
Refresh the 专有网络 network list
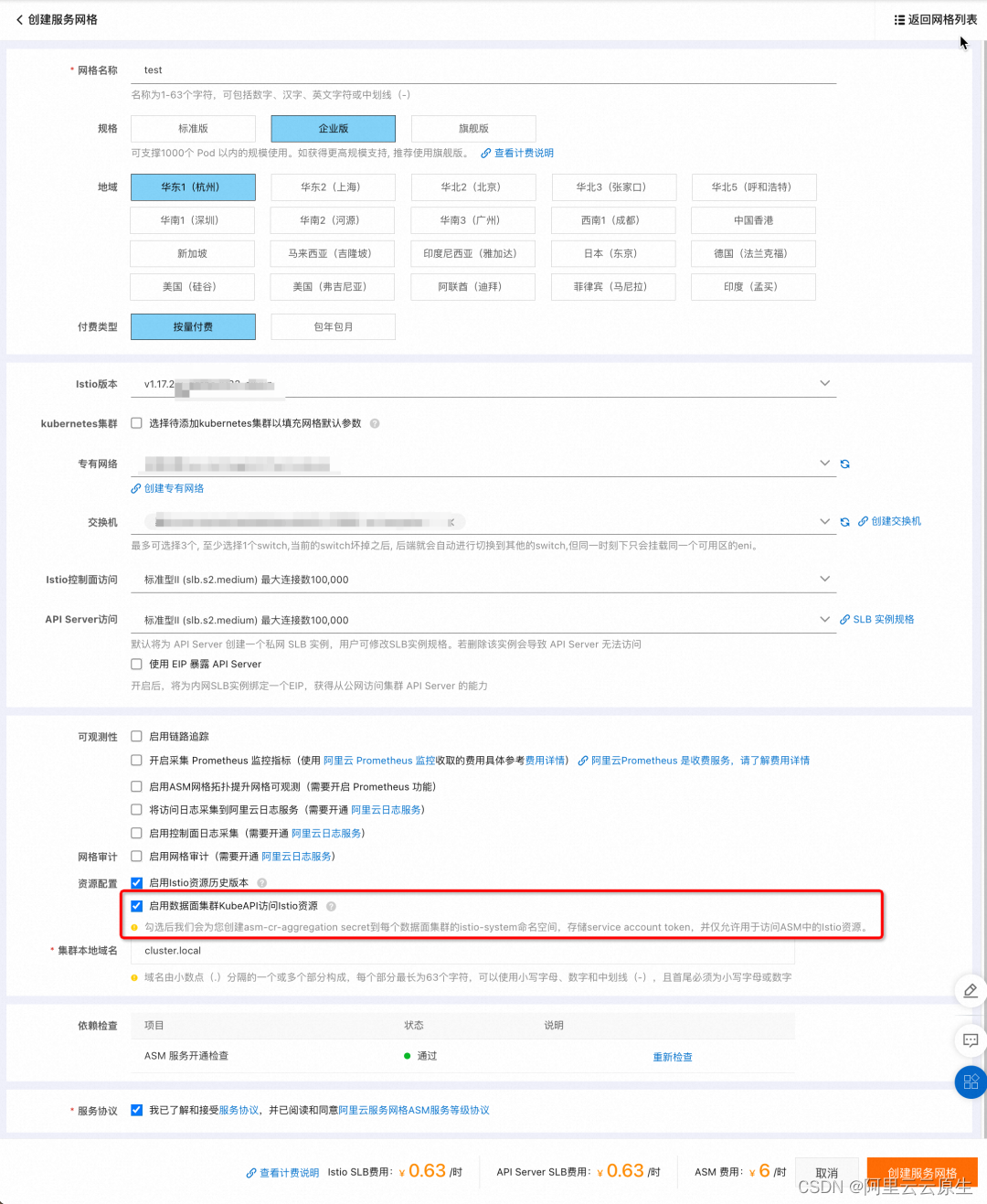point(844,463)
